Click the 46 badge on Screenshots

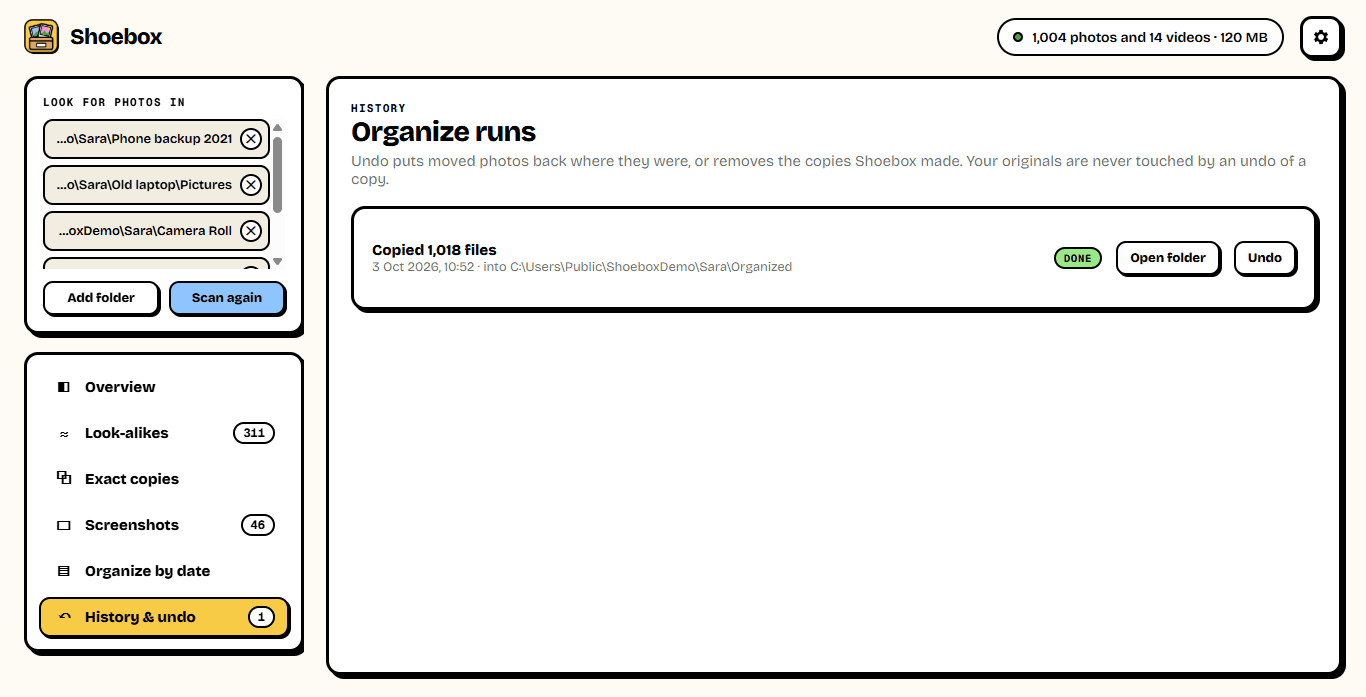coord(258,525)
